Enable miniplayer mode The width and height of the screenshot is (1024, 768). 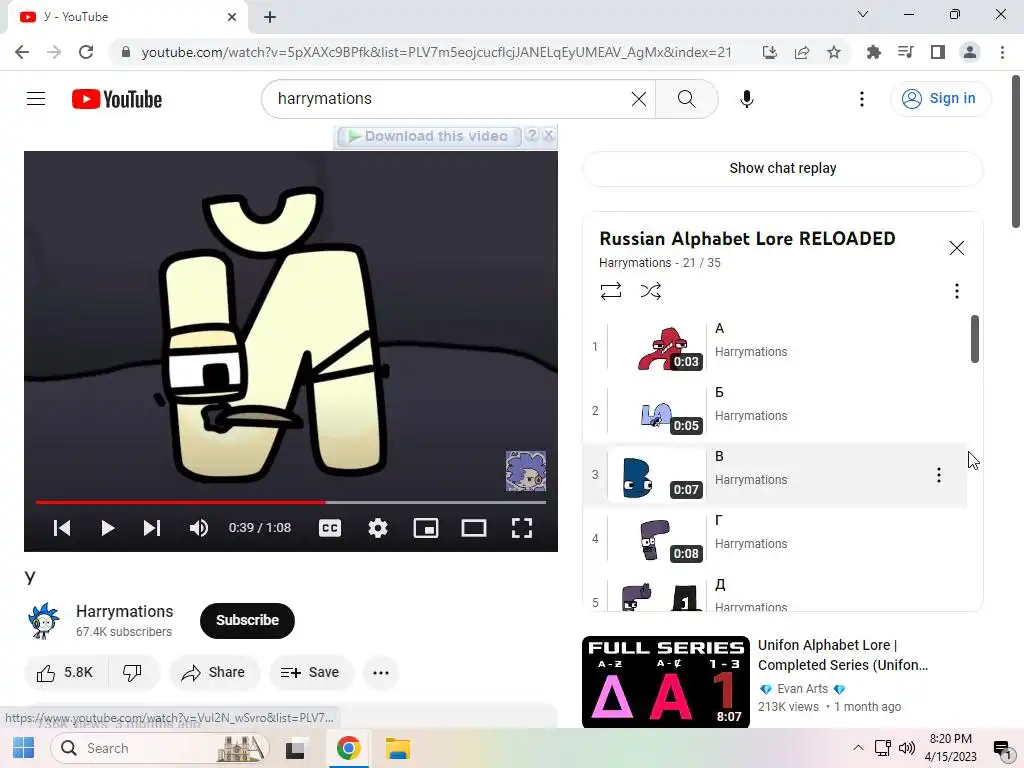coord(426,528)
